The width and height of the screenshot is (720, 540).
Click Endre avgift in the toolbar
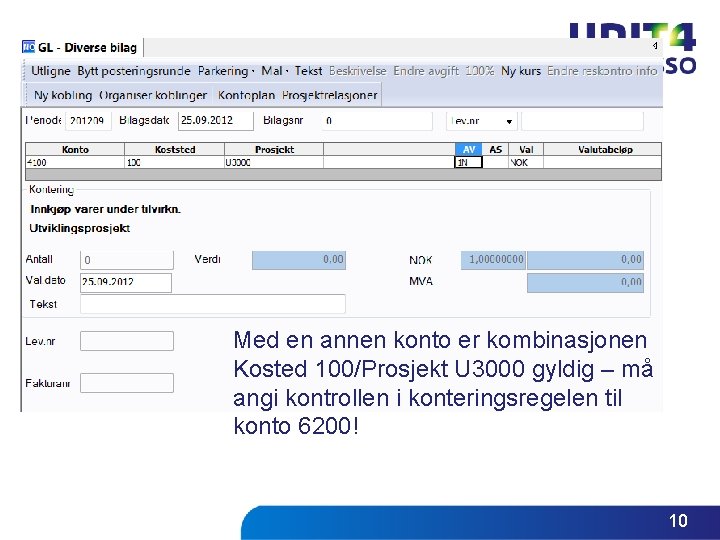point(426,71)
